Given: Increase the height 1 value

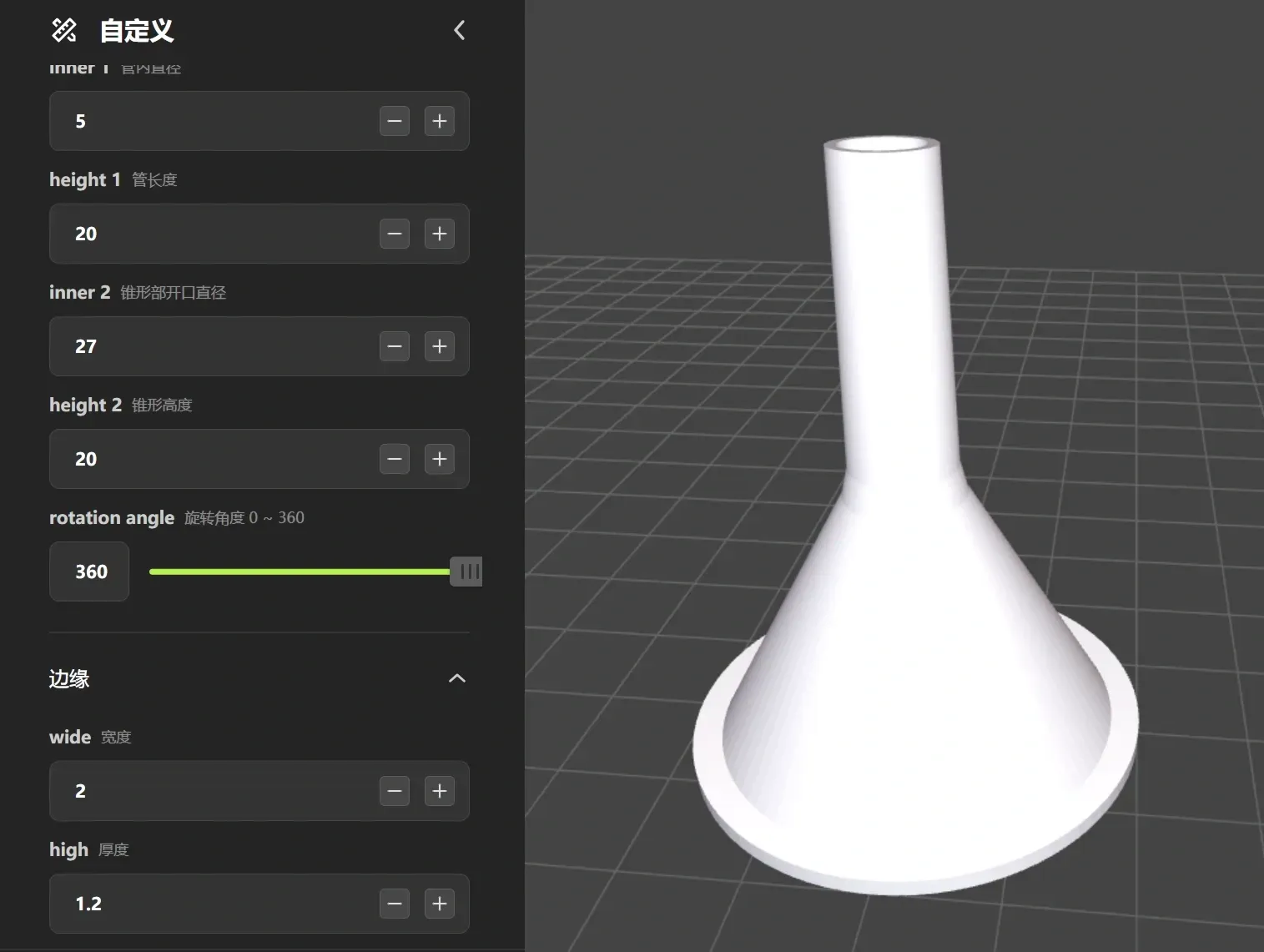Looking at the screenshot, I should point(440,234).
